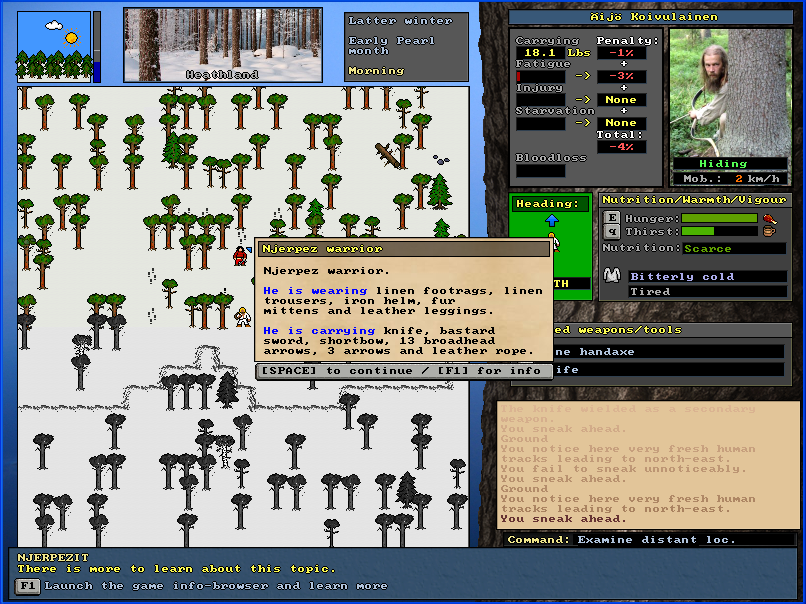Click the green Hunger bar

tap(719, 218)
